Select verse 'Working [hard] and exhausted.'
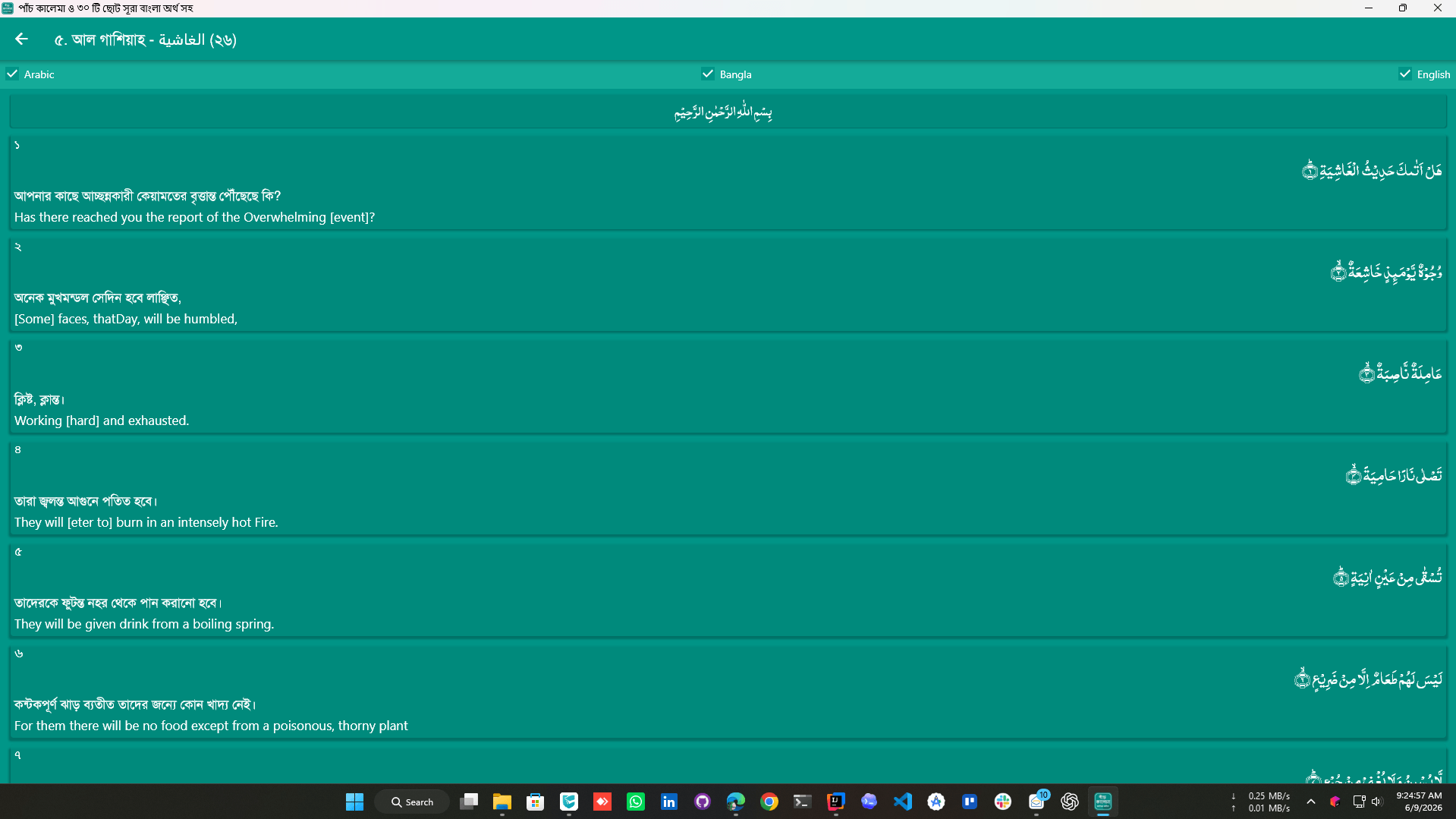The image size is (1456, 819). (x=728, y=386)
